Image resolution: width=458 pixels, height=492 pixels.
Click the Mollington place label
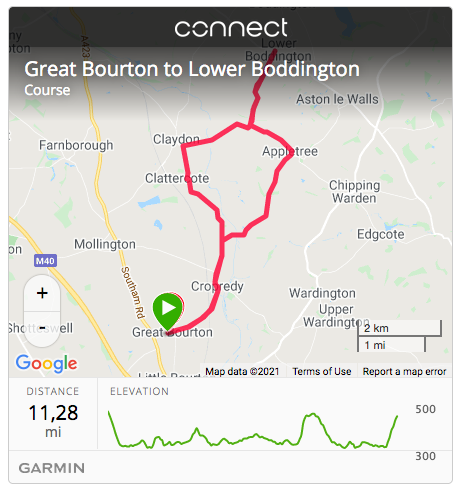click(105, 244)
